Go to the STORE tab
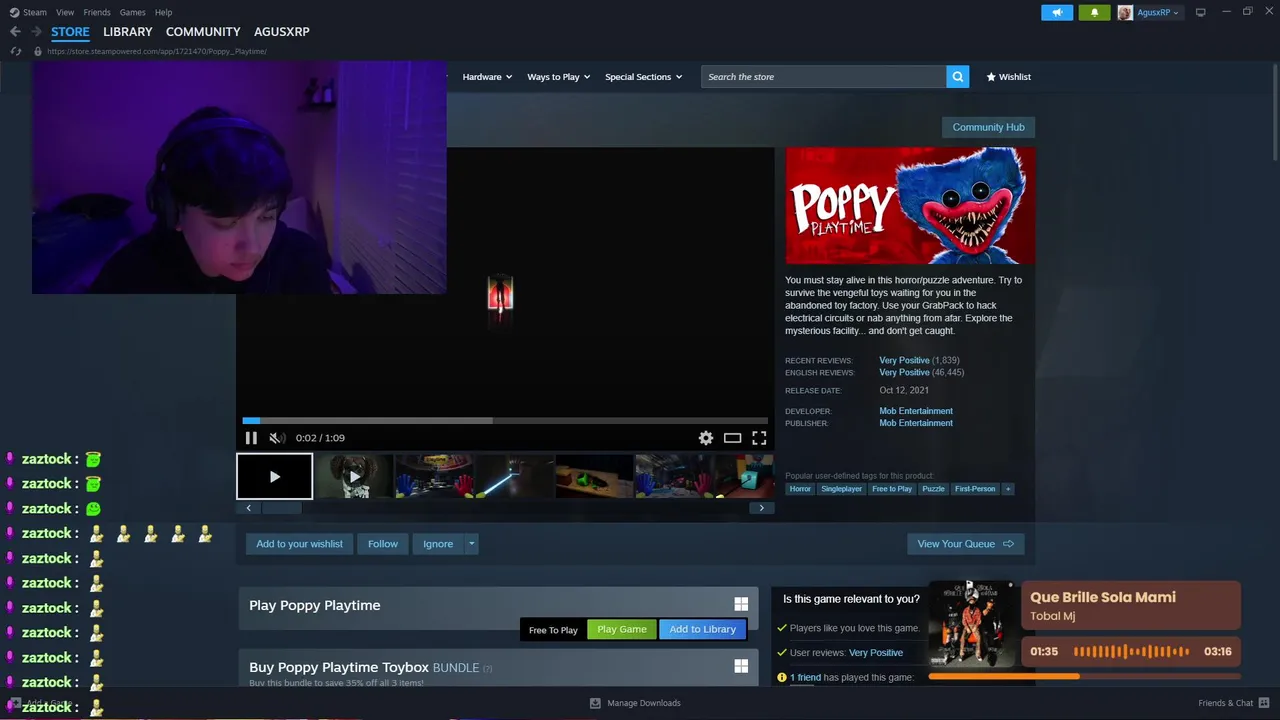This screenshot has height=720, width=1280. tap(70, 32)
